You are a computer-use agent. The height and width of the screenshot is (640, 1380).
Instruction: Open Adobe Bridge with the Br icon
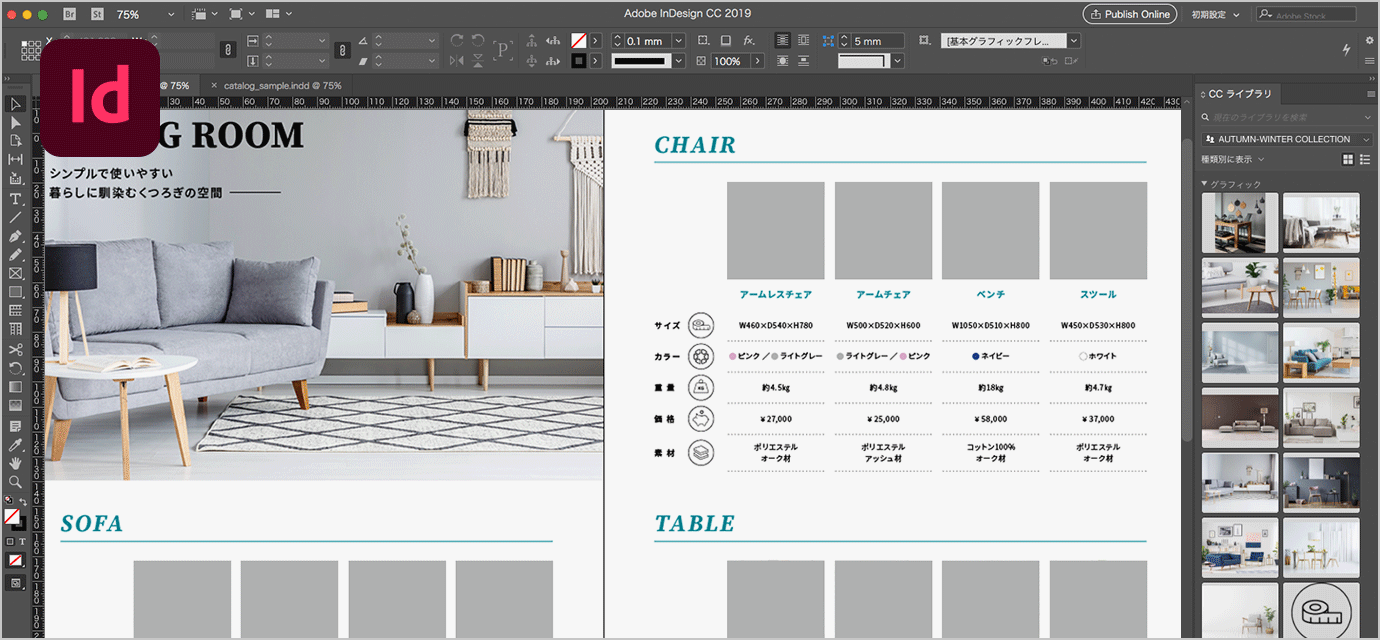point(70,14)
